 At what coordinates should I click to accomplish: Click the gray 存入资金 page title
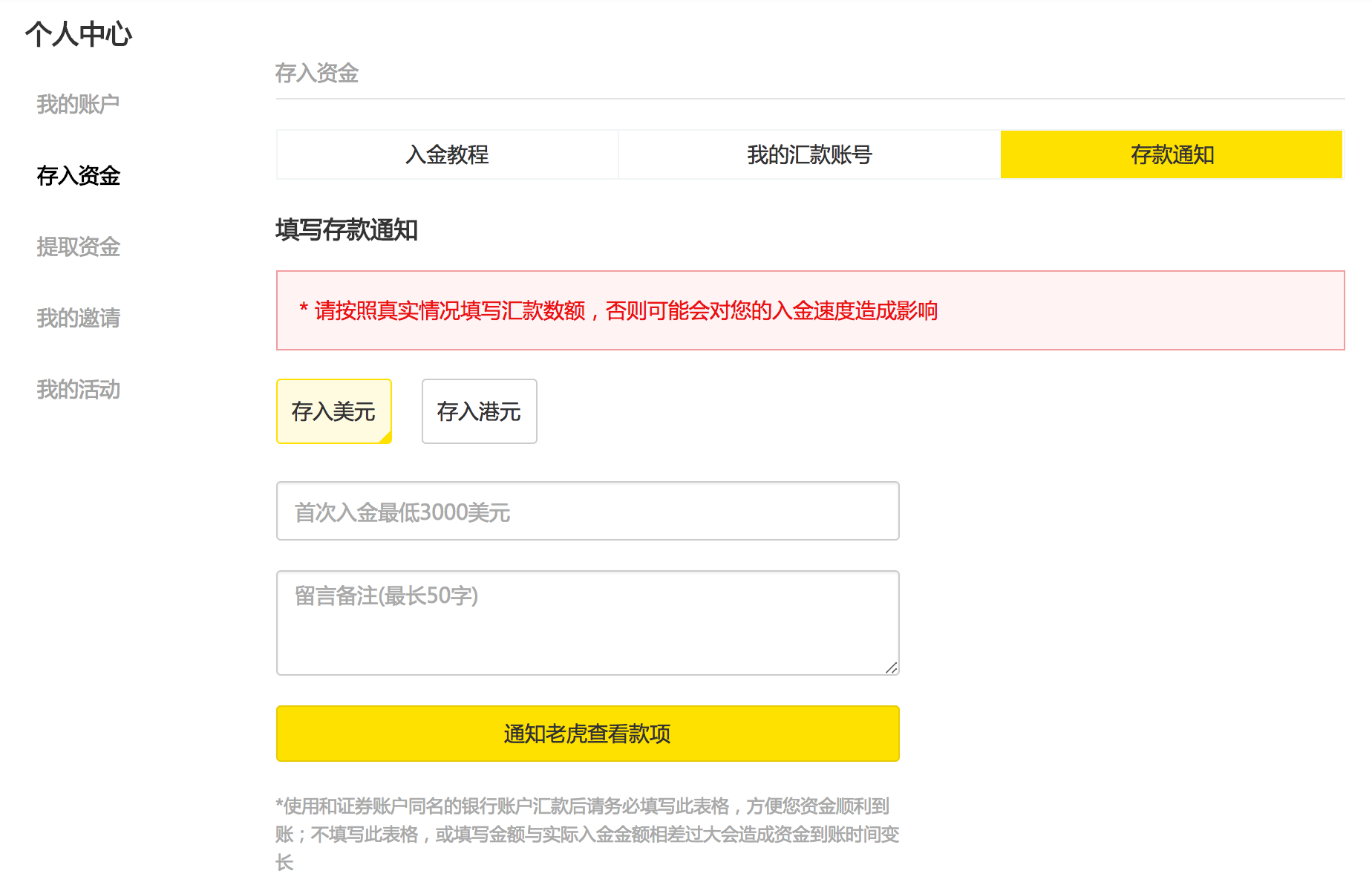[317, 74]
